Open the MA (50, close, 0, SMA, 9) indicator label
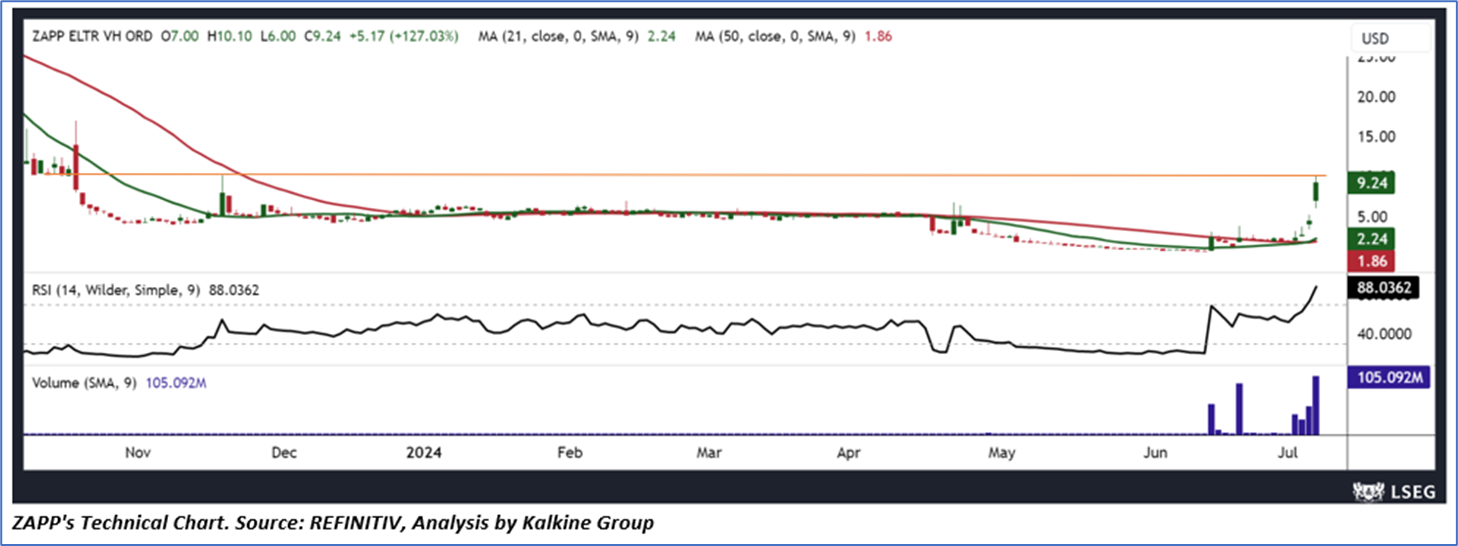 pos(775,36)
